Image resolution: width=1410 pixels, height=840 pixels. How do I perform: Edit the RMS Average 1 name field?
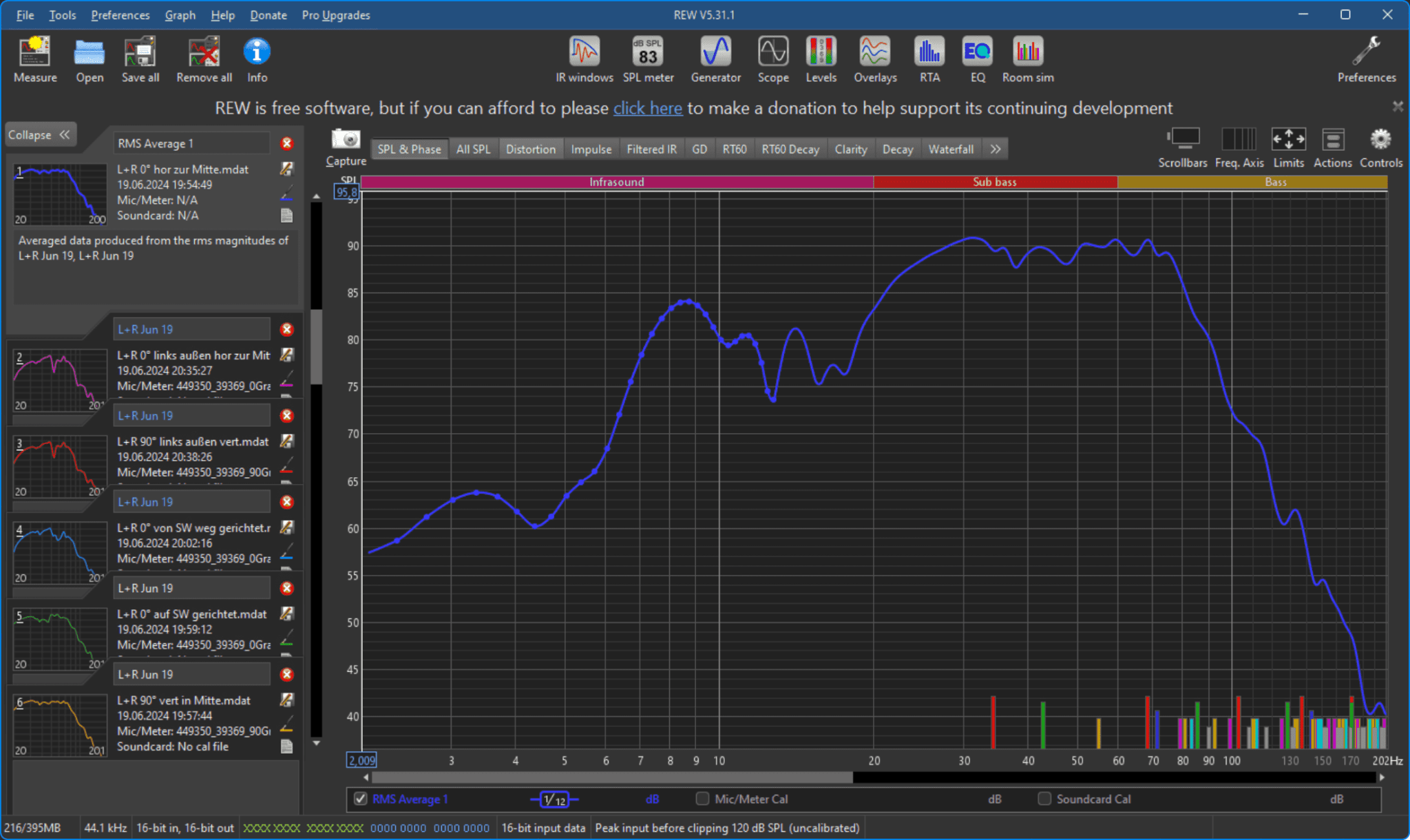point(191,143)
